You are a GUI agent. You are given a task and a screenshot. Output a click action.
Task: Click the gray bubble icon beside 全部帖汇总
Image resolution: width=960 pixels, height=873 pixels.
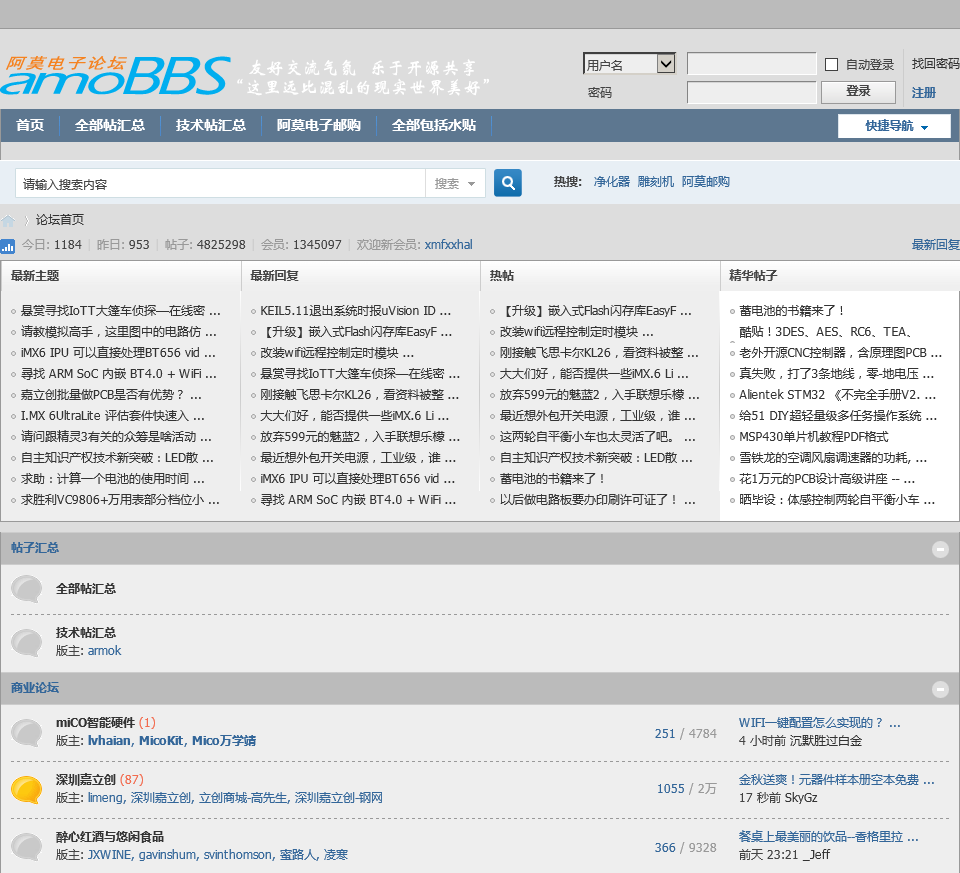(26, 589)
